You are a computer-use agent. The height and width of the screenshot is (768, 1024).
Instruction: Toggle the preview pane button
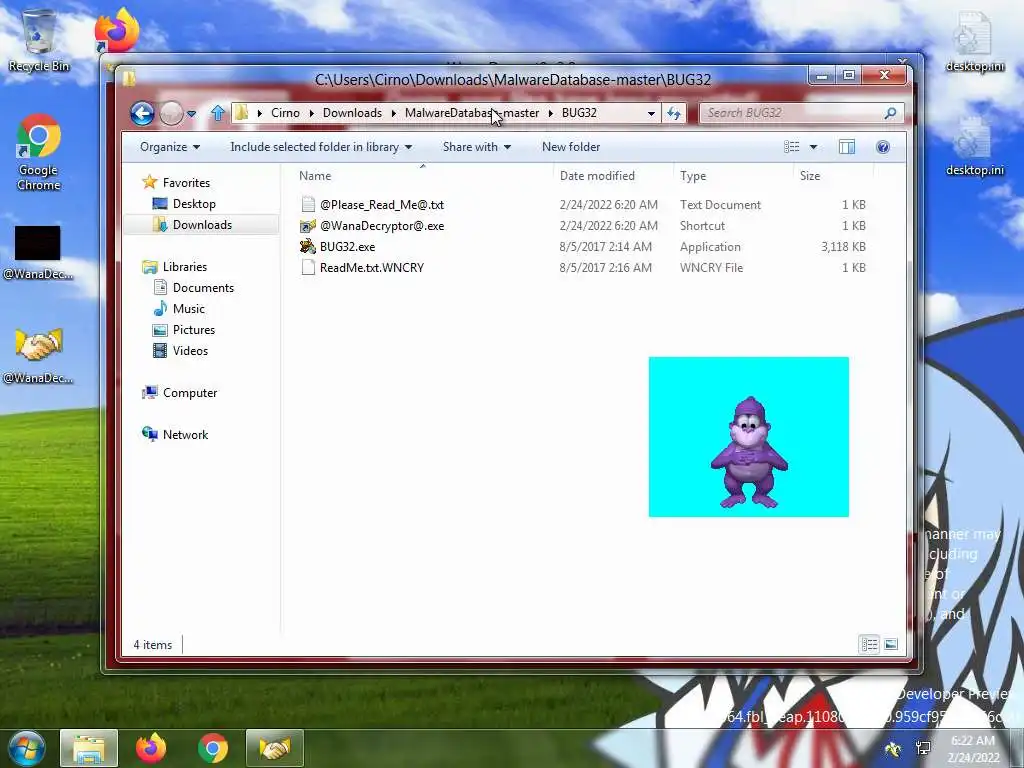click(847, 147)
